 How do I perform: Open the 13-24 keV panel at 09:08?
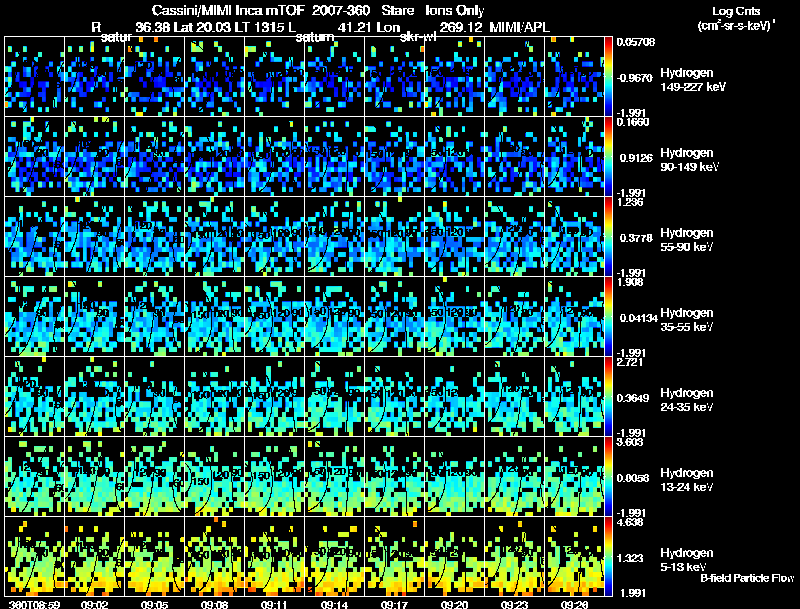click(x=214, y=476)
